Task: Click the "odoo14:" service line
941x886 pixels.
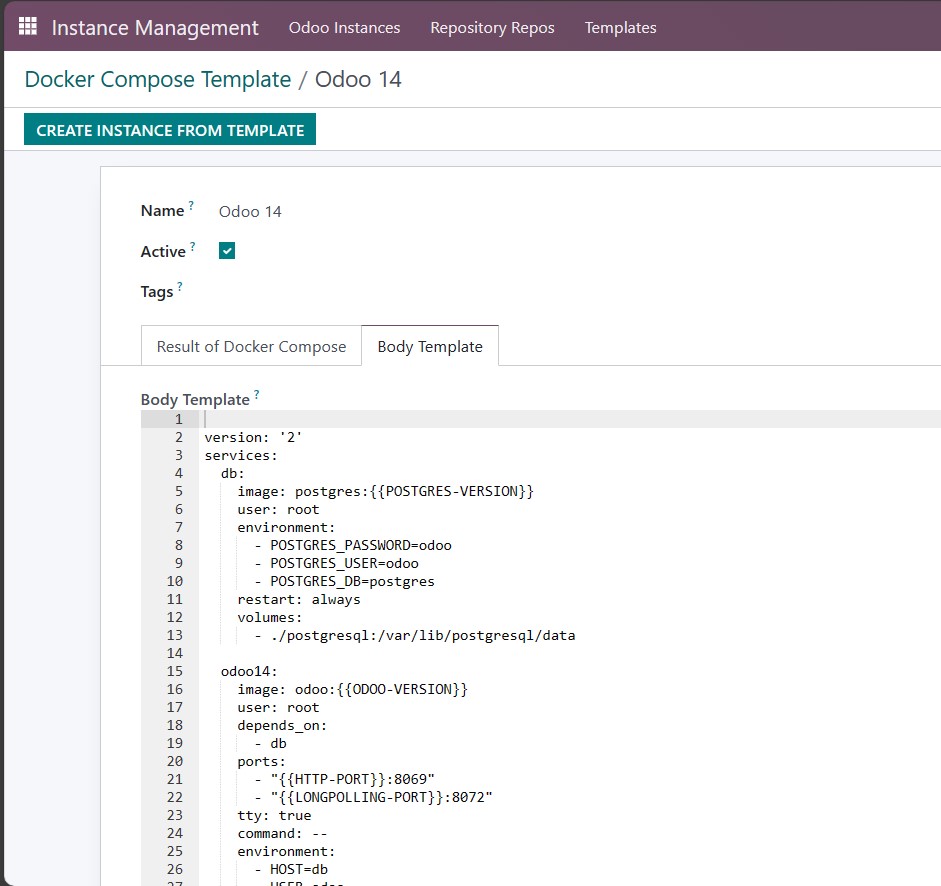Action: tap(249, 671)
